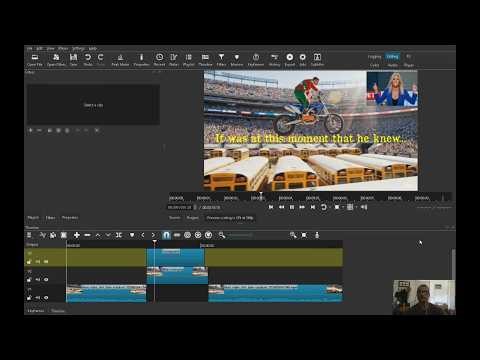Rewind the preview playback

(282, 207)
